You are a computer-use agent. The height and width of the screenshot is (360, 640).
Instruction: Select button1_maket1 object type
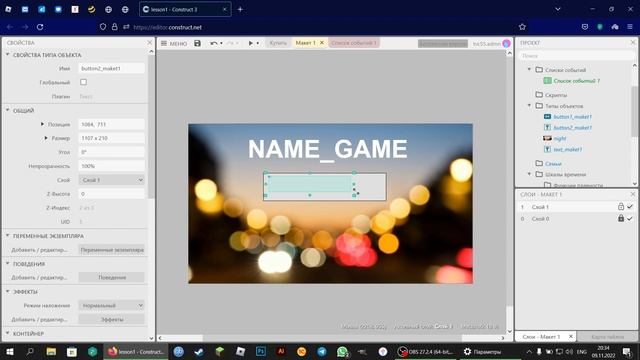[572, 117]
